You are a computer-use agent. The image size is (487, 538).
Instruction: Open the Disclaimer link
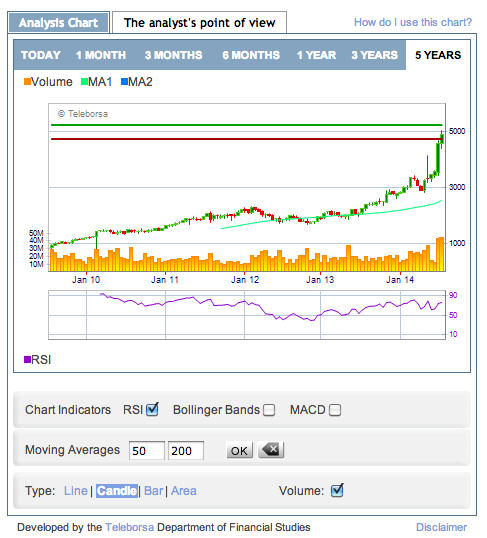(441, 527)
